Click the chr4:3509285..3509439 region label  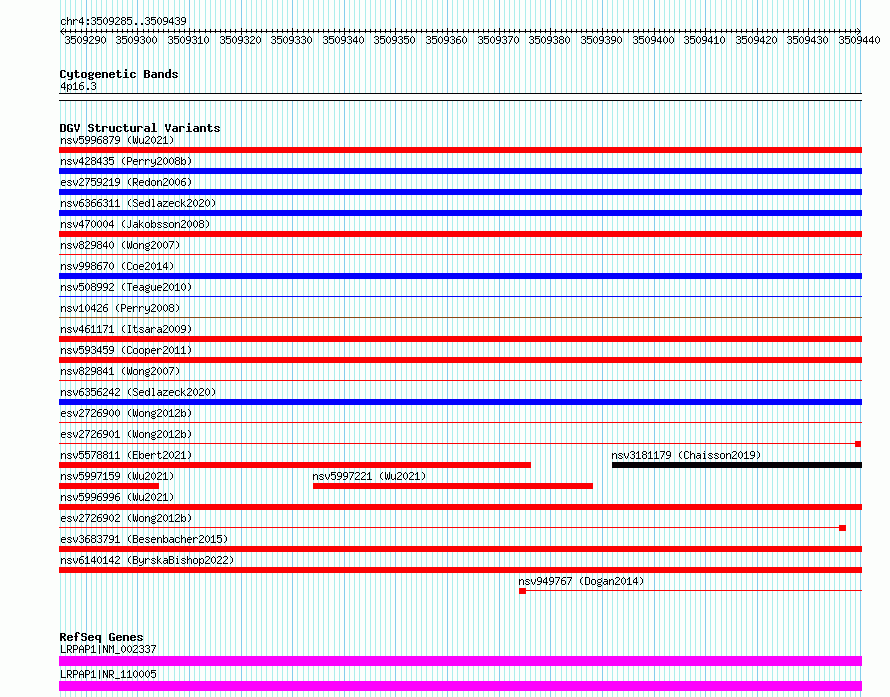coord(123,21)
